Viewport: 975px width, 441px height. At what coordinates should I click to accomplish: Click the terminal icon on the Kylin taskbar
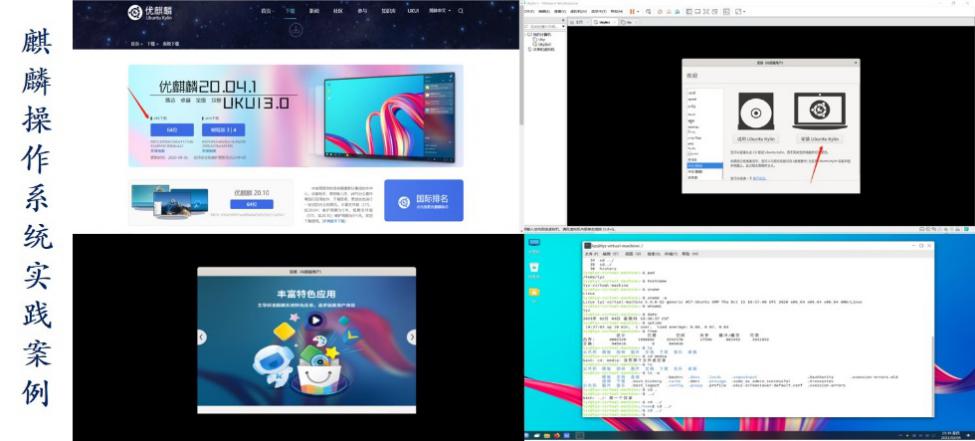click(x=580, y=435)
